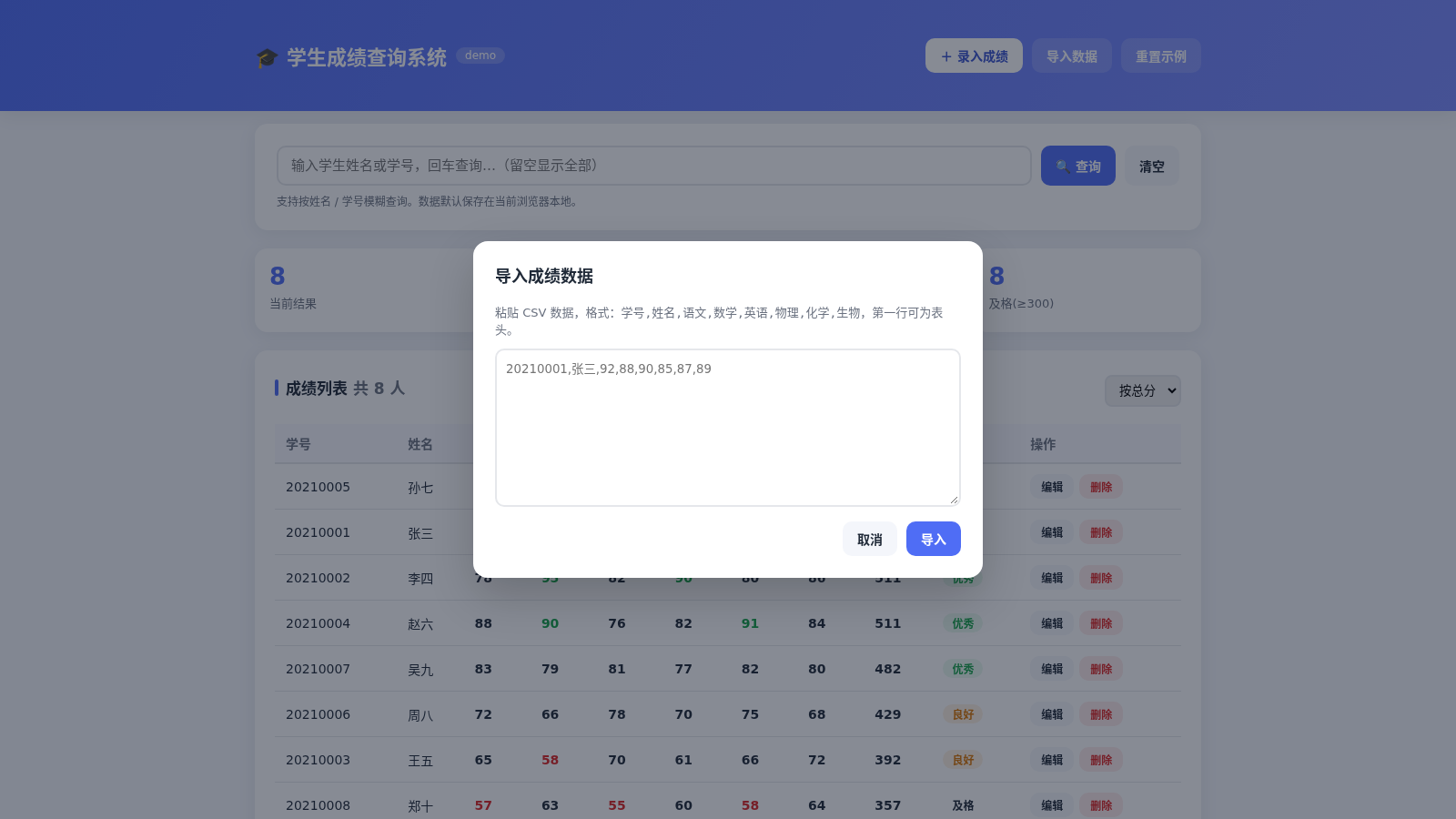
Task: Remove the 周八 row
Action: [x=1101, y=714]
